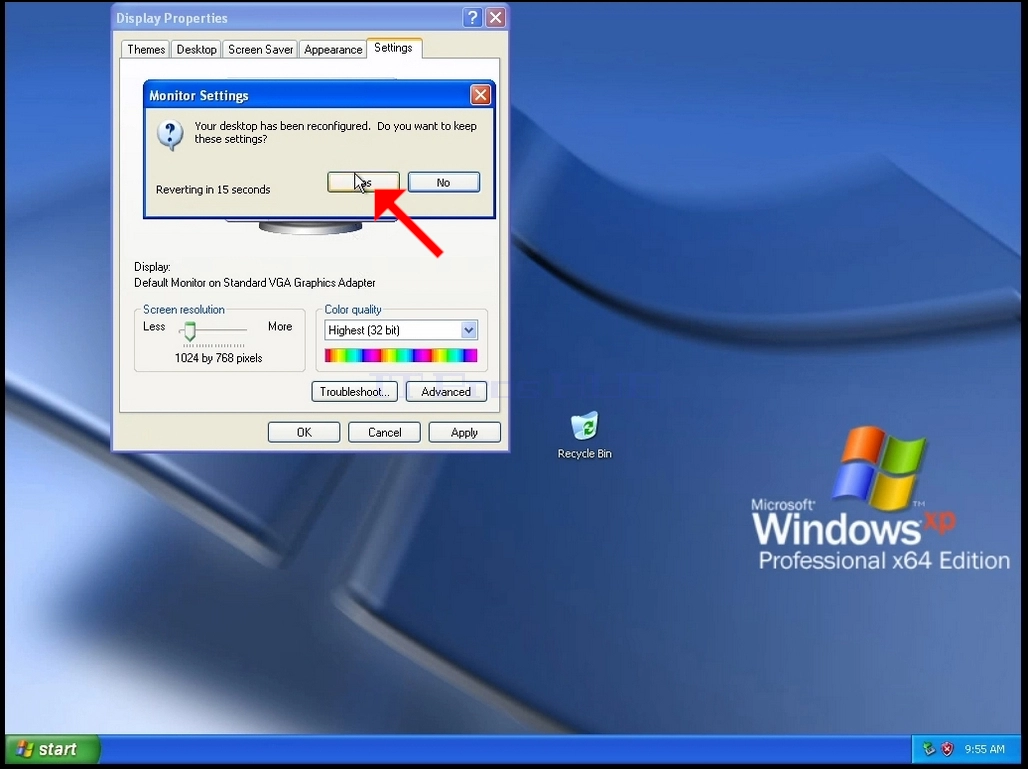Click the help button in Display Properties title bar

point(472,18)
